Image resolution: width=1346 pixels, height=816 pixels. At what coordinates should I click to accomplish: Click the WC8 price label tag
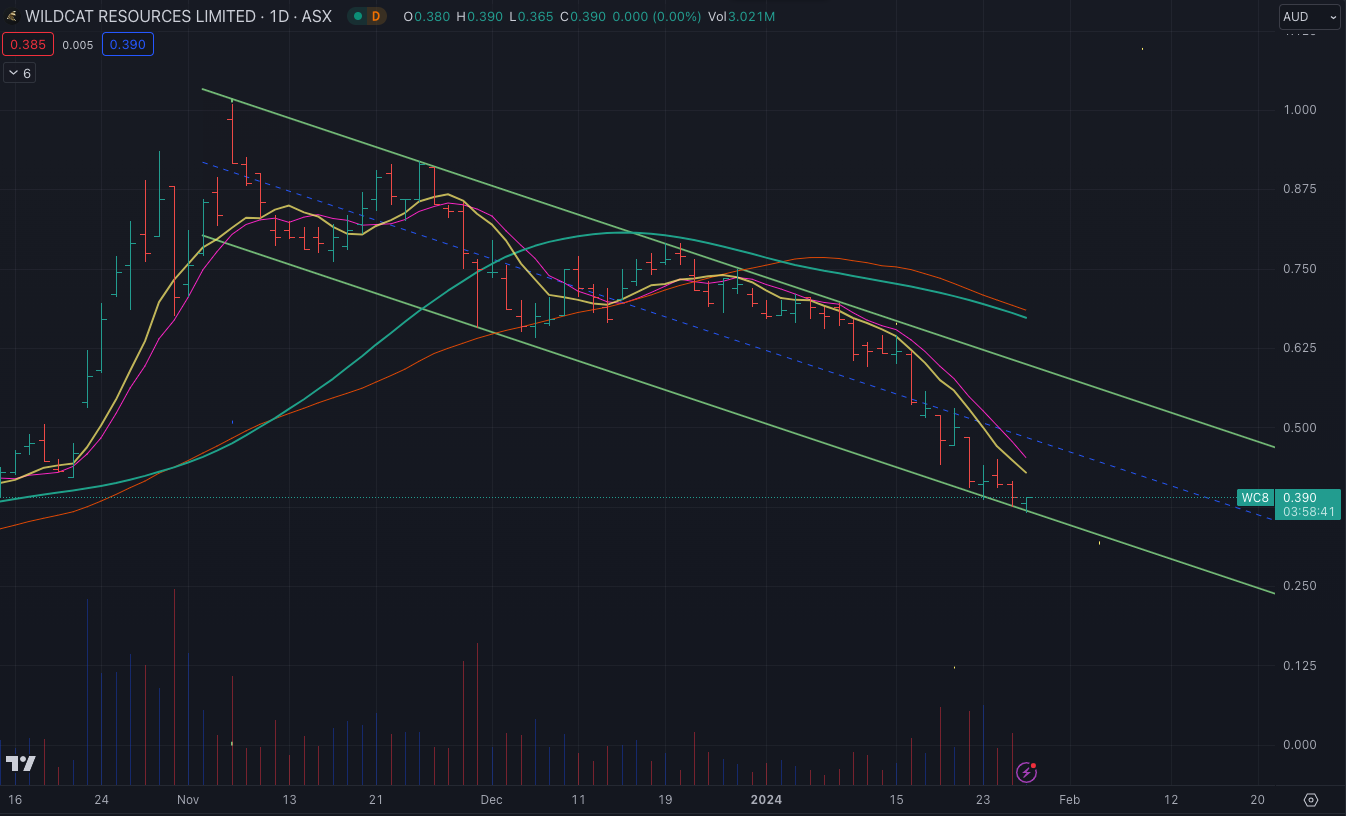click(1255, 498)
